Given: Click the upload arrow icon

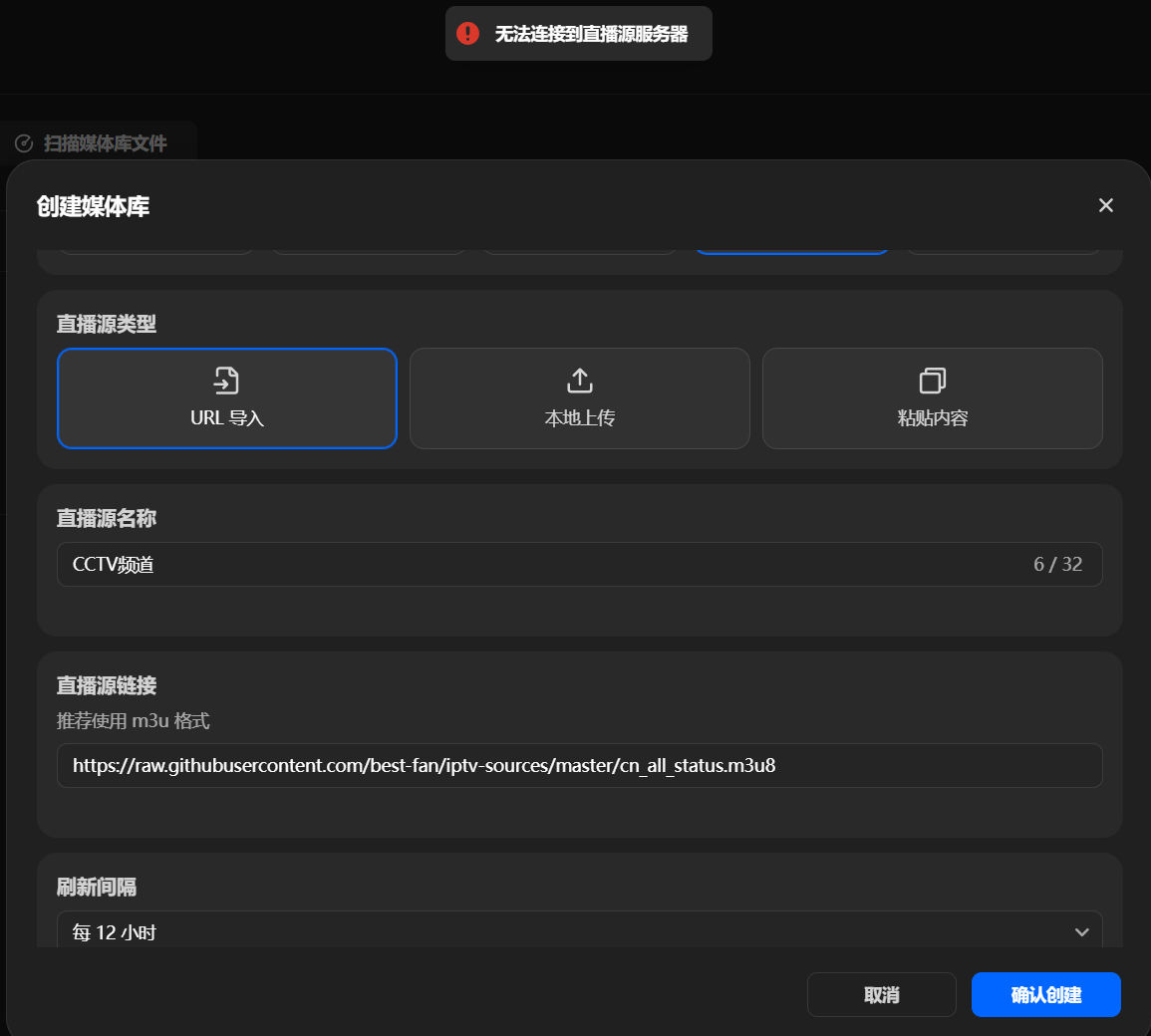Looking at the screenshot, I should (579, 381).
